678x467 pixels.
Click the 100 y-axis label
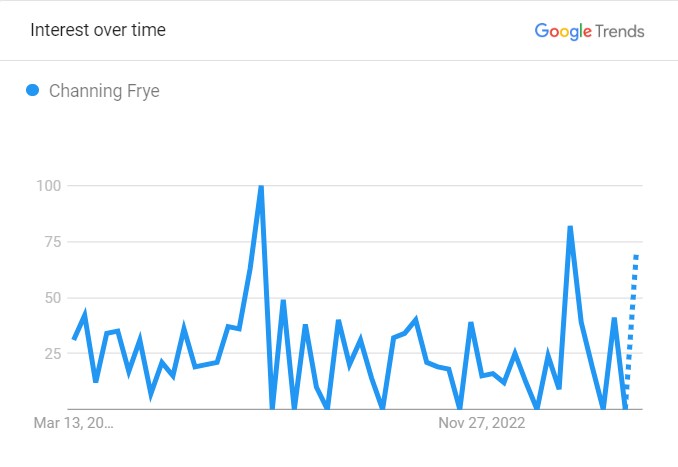click(x=48, y=186)
